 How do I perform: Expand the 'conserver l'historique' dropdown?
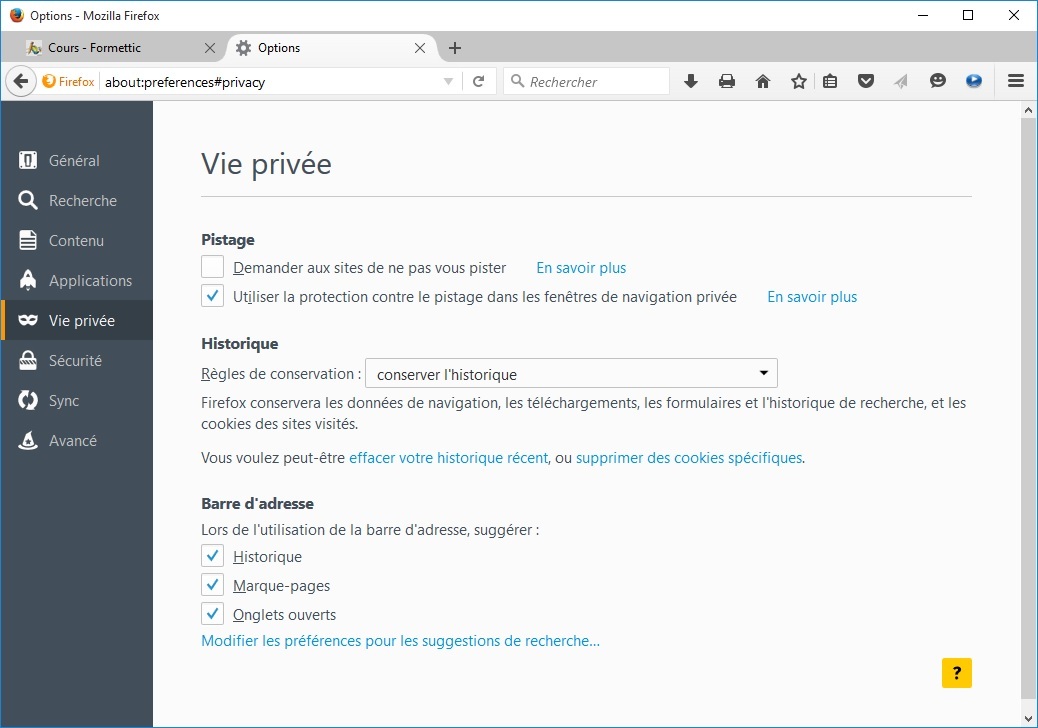[571, 373]
